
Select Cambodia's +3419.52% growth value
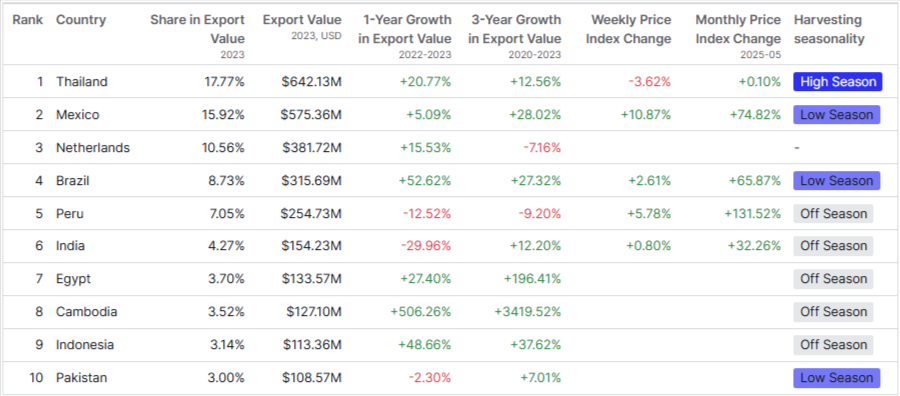(527, 312)
